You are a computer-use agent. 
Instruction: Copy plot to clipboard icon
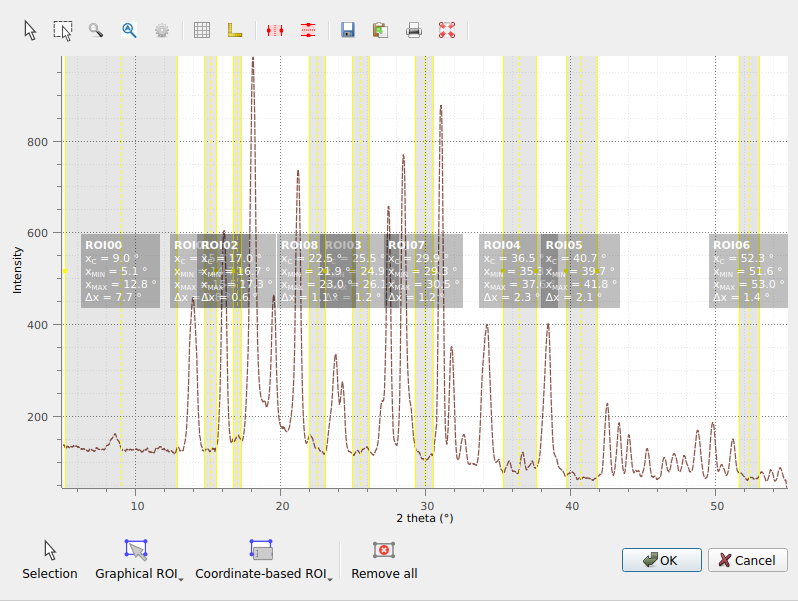coord(380,30)
